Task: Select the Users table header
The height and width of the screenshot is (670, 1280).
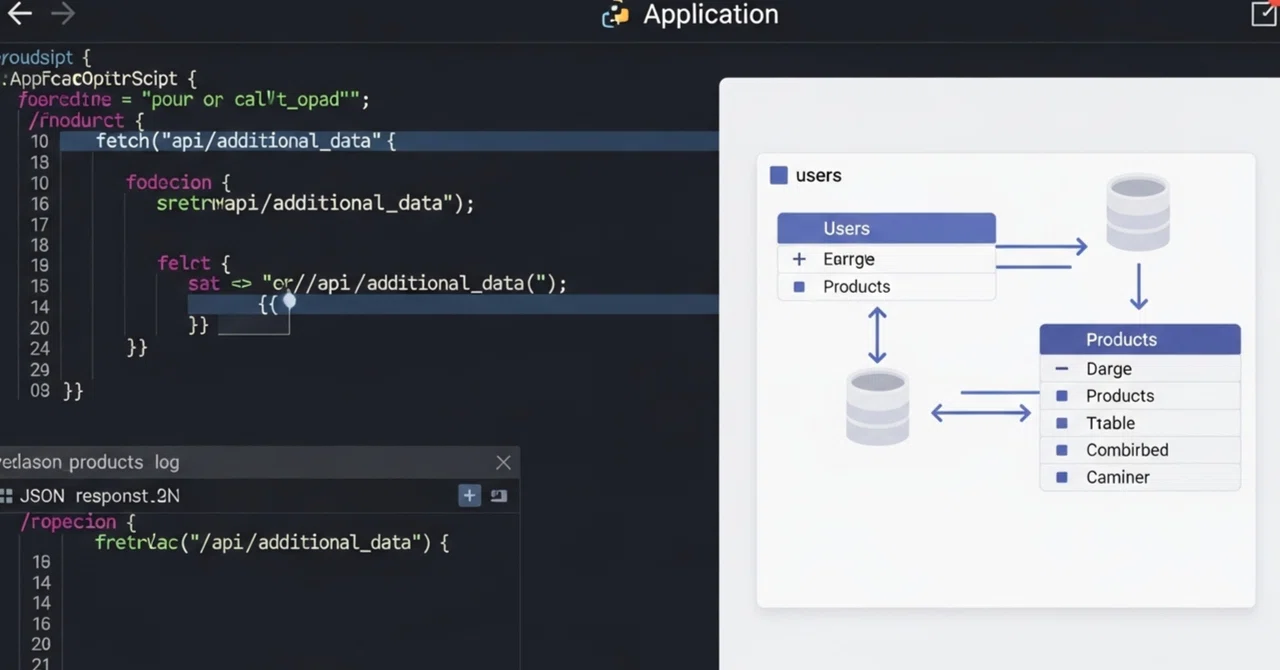Action: click(886, 228)
